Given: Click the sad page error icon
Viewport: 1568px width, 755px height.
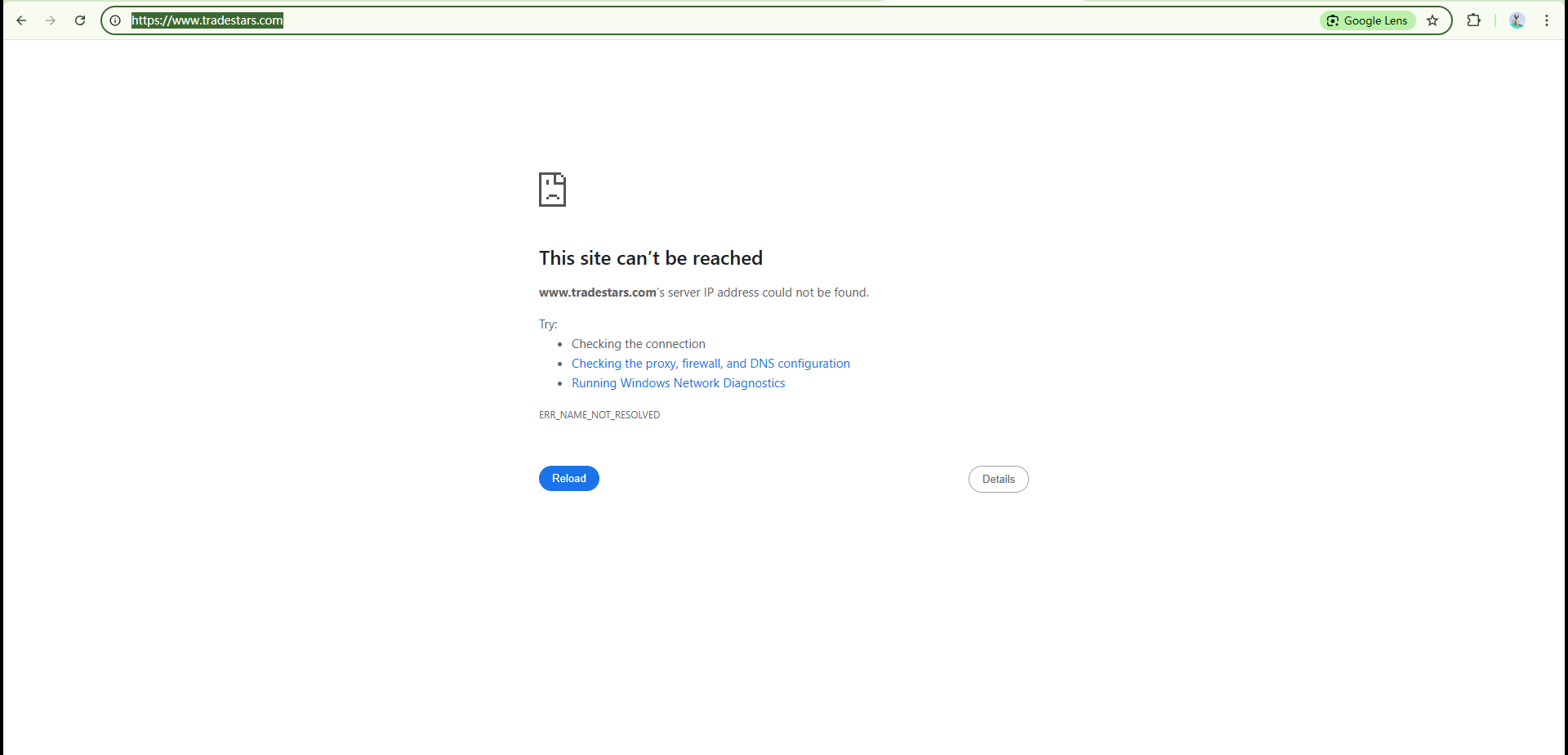Looking at the screenshot, I should click(553, 190).
